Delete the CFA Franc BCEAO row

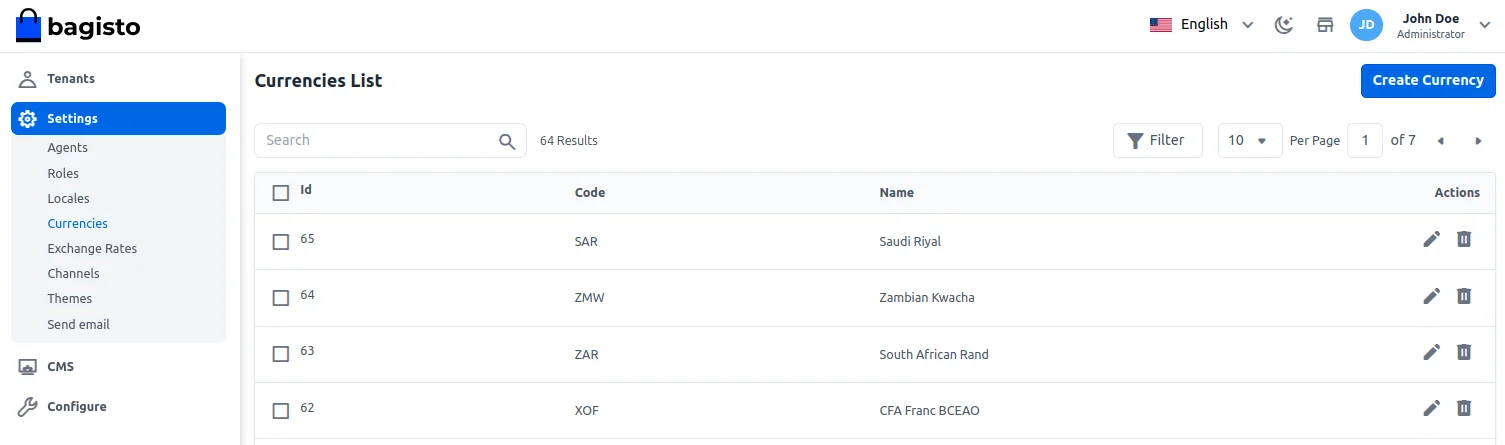pyautogui.click(x=1464, y=408)
